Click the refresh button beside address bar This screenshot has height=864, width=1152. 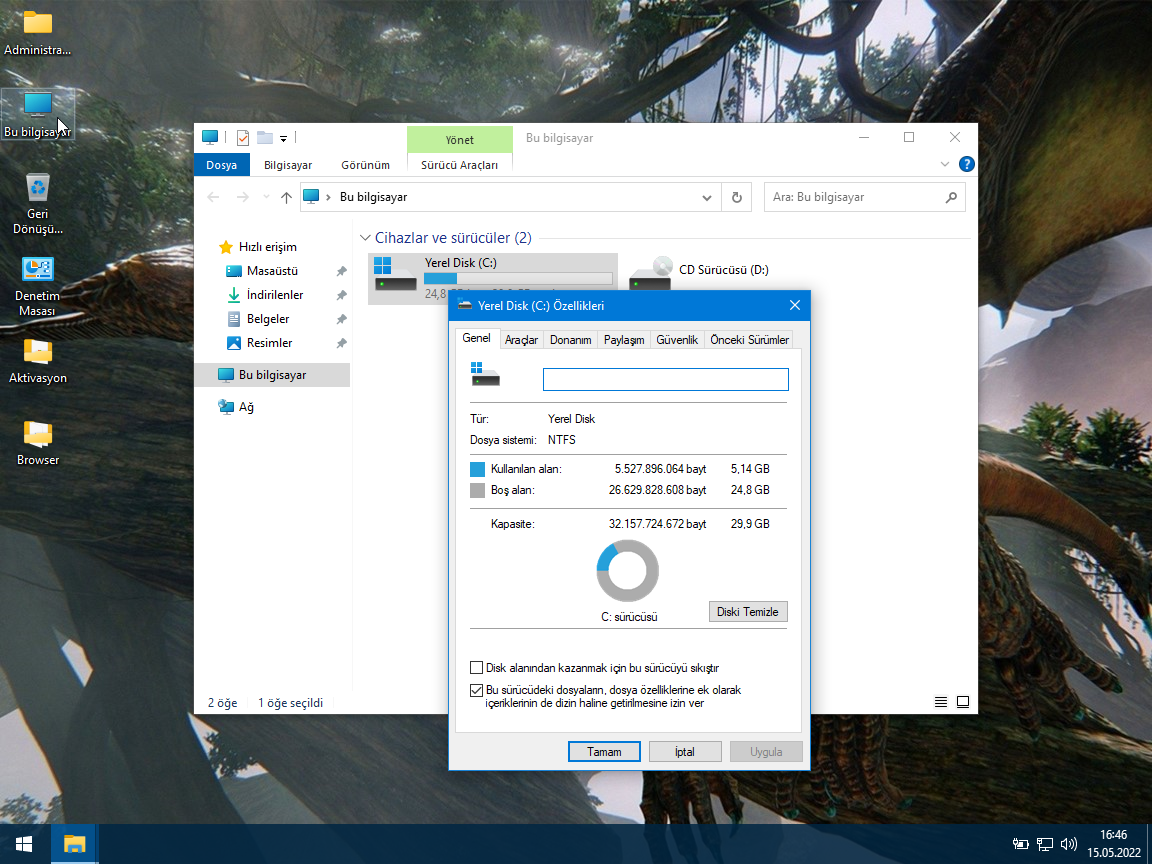click(737, 197)
